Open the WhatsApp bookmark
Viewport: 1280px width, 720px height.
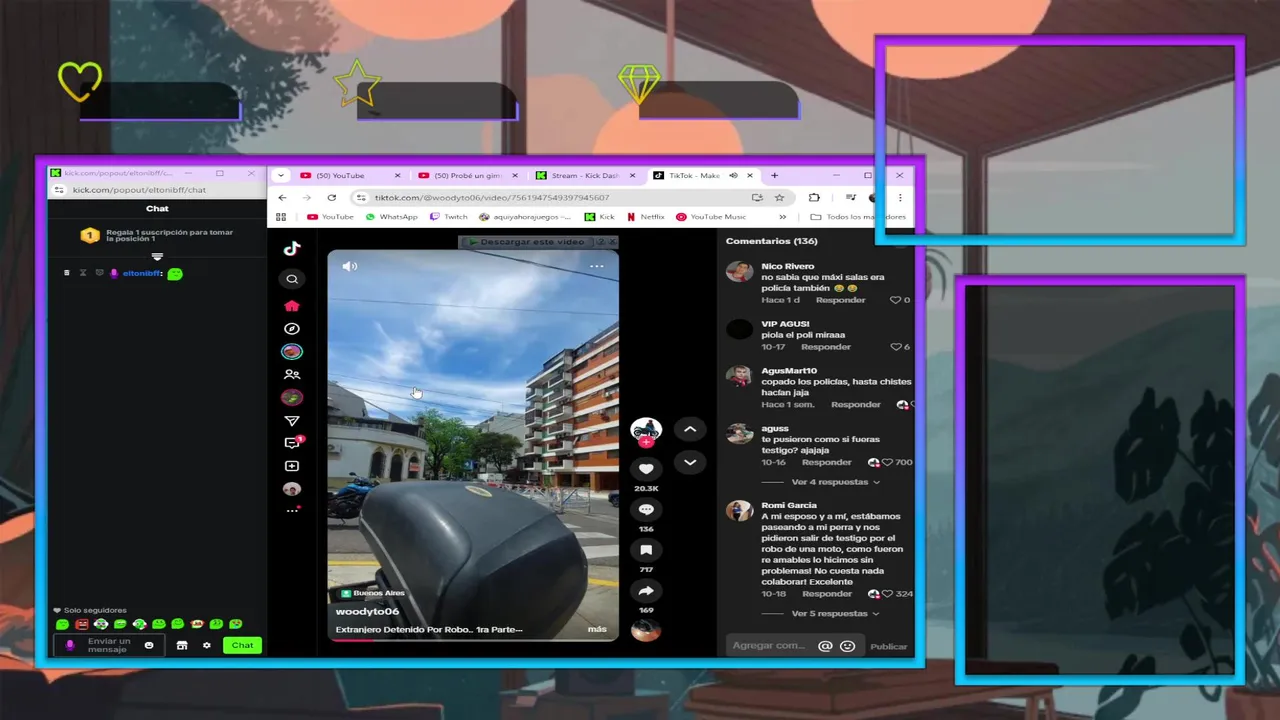tap(391, 217)
